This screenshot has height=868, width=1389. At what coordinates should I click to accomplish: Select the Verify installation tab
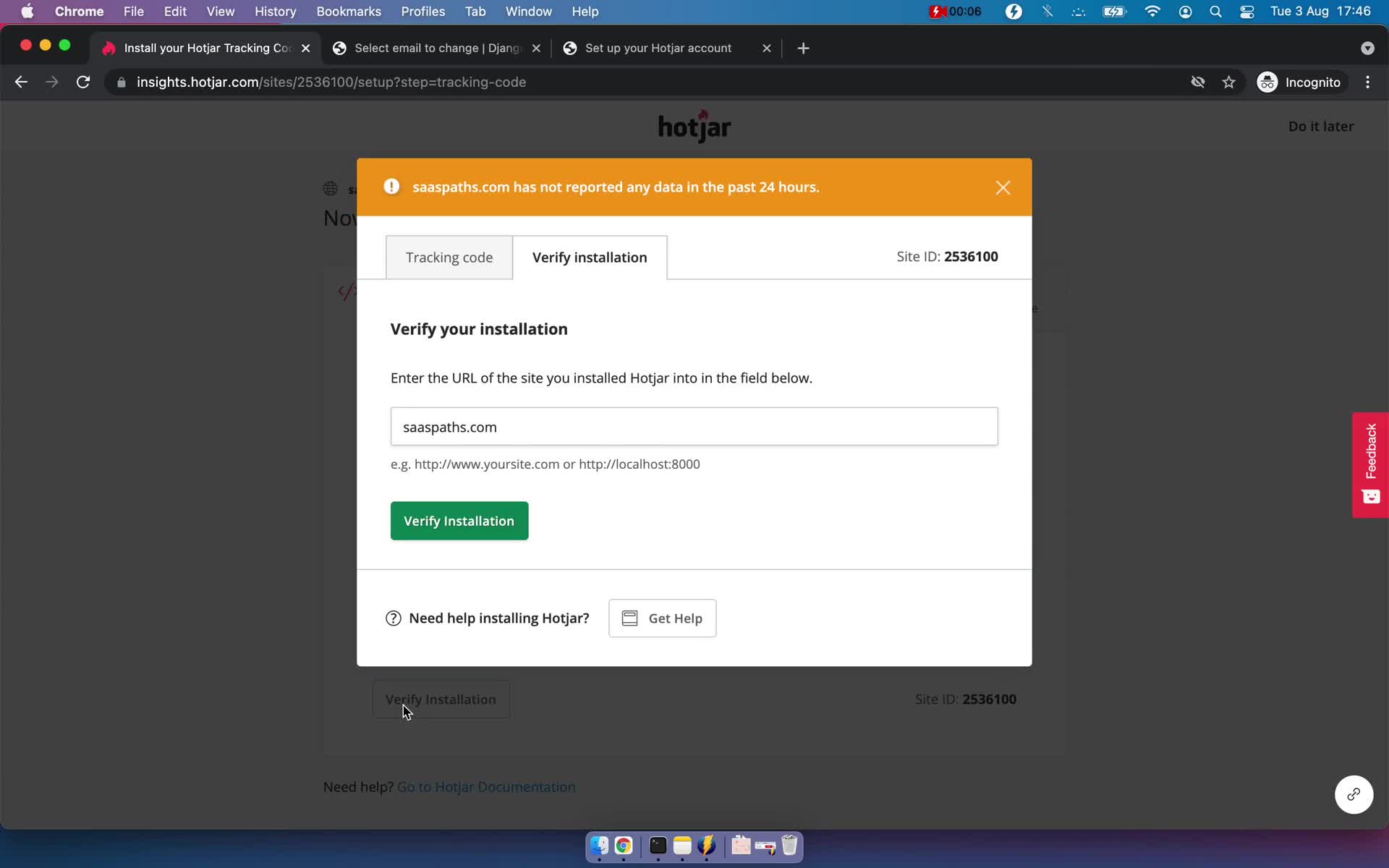(x=589, y=257)
